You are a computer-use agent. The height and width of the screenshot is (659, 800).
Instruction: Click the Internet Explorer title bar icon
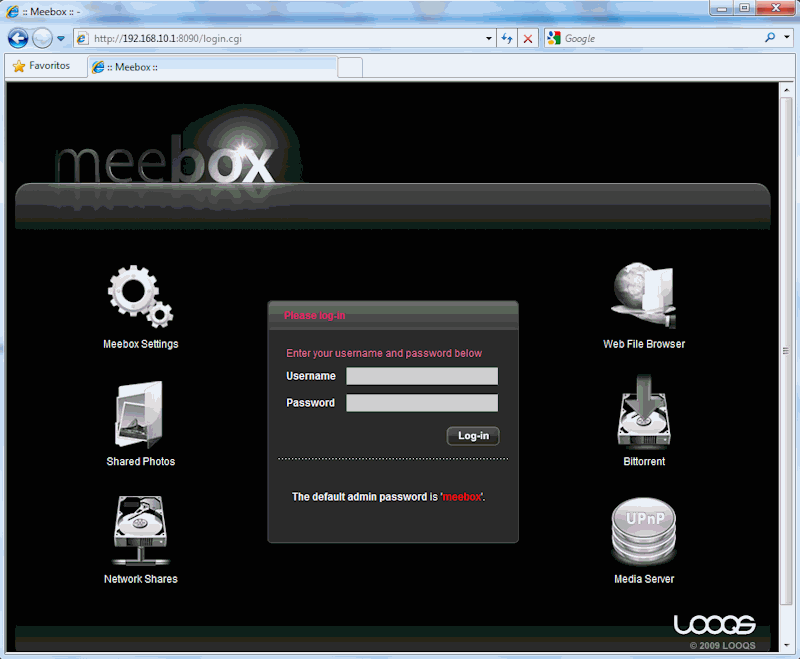click(x=12, y=11)
